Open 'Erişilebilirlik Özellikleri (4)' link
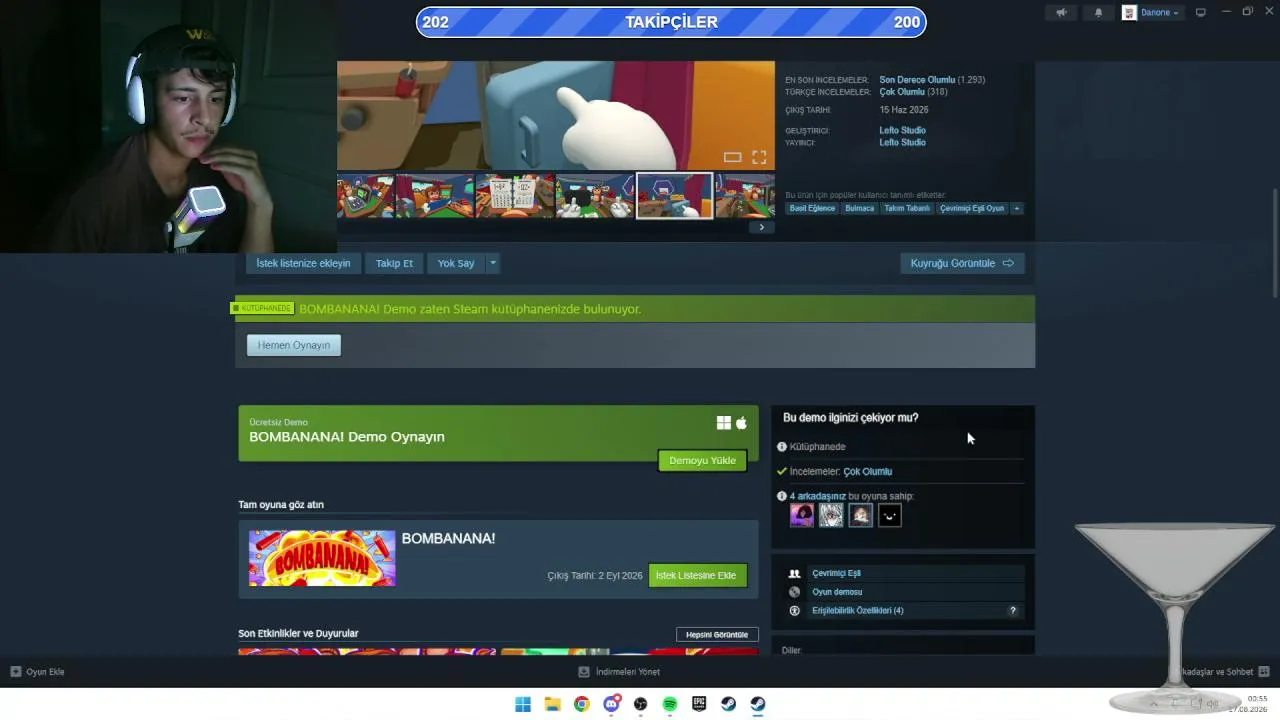 coord(858,610)
